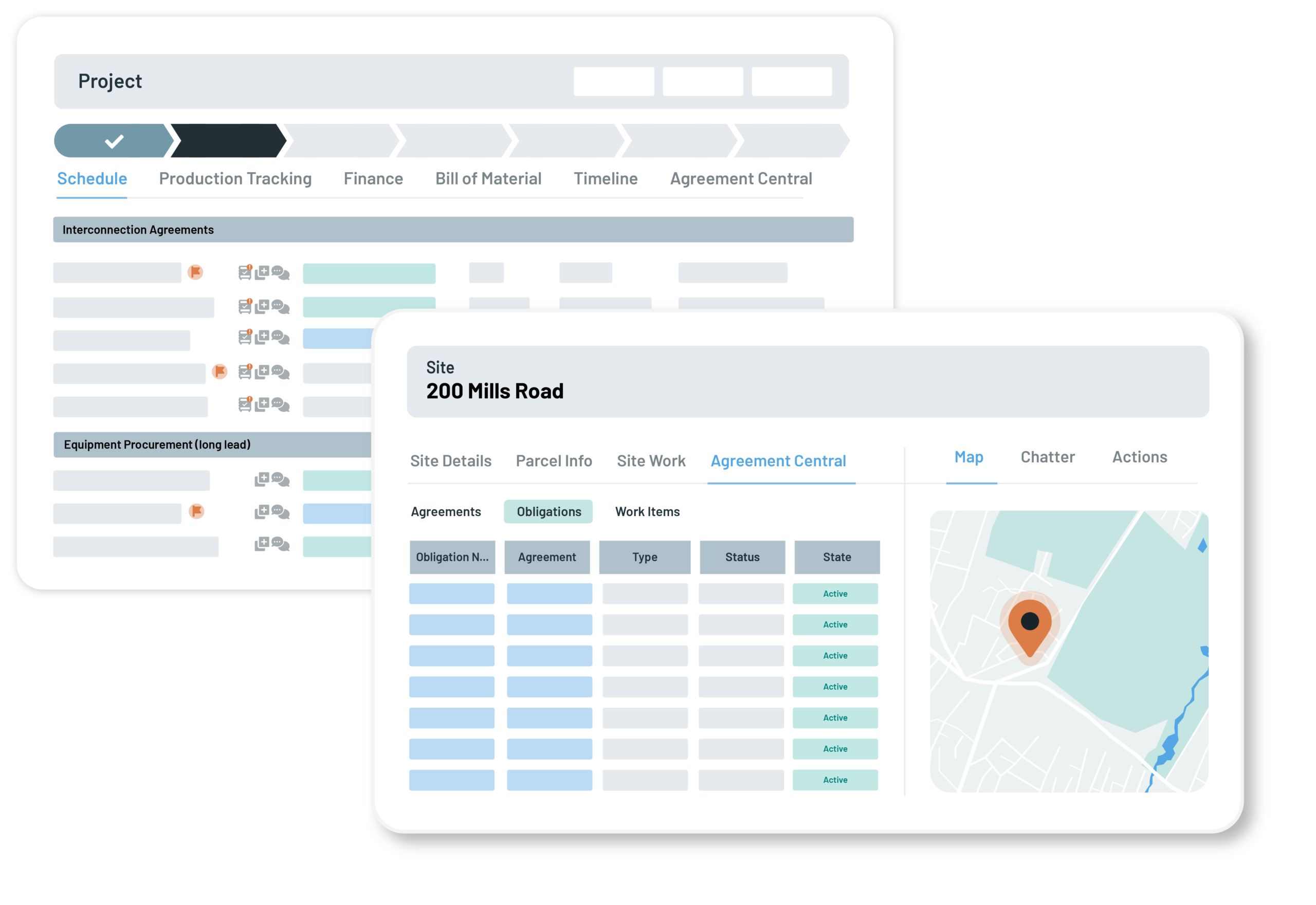Open checklist alert icon in fourth Interconnection row

click(x=245, y=372)
